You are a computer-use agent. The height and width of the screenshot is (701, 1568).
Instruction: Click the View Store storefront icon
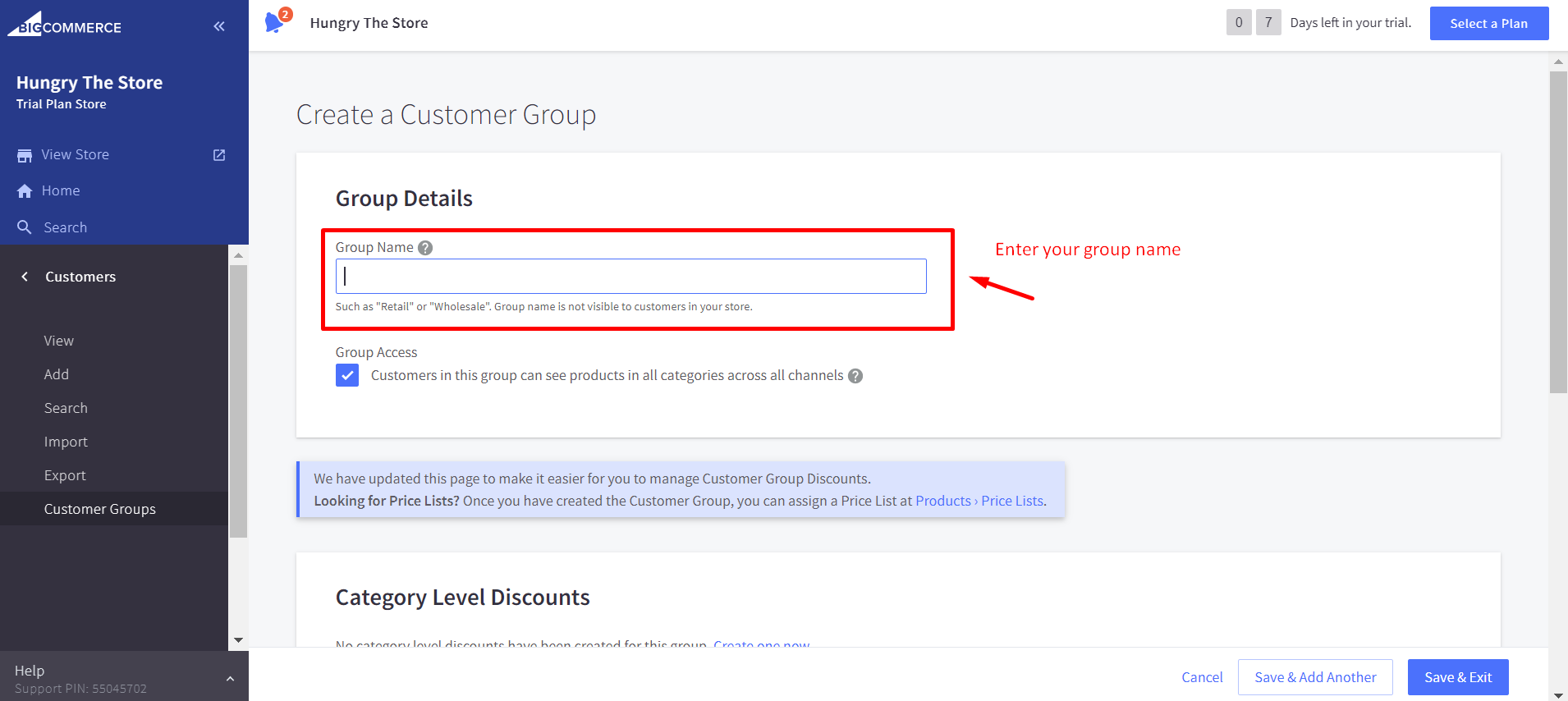tap(25, 155)
